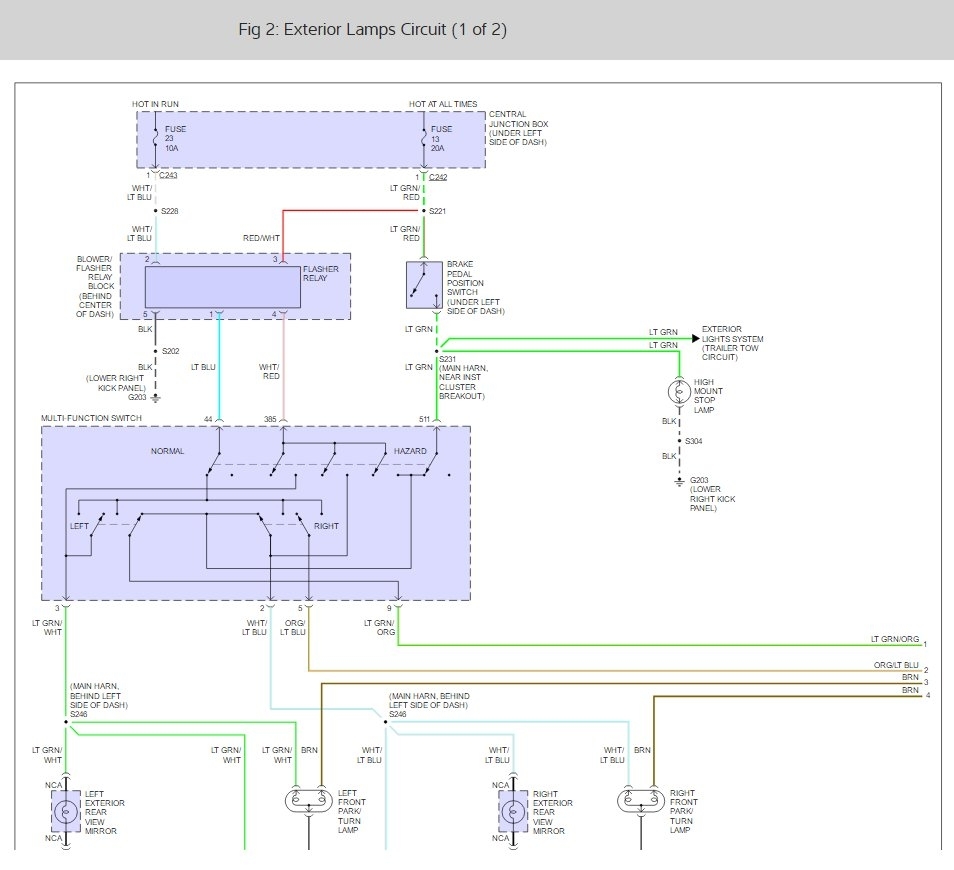Click the S221 splice point

(x=424, y=211)
